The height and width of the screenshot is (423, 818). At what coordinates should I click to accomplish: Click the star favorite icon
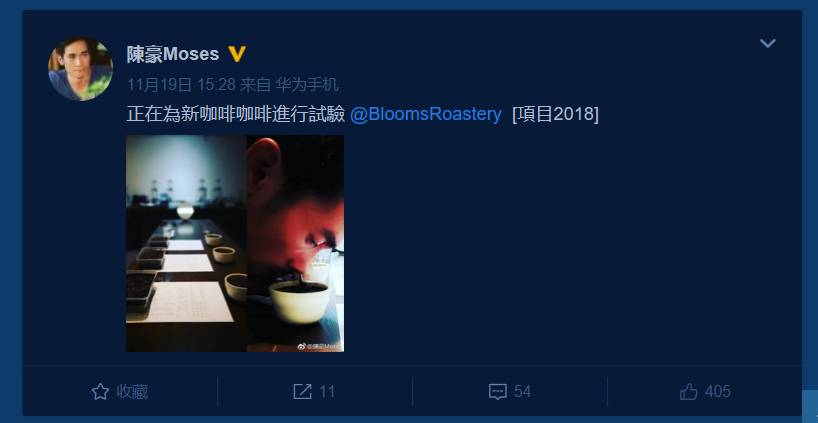[100, 392]
